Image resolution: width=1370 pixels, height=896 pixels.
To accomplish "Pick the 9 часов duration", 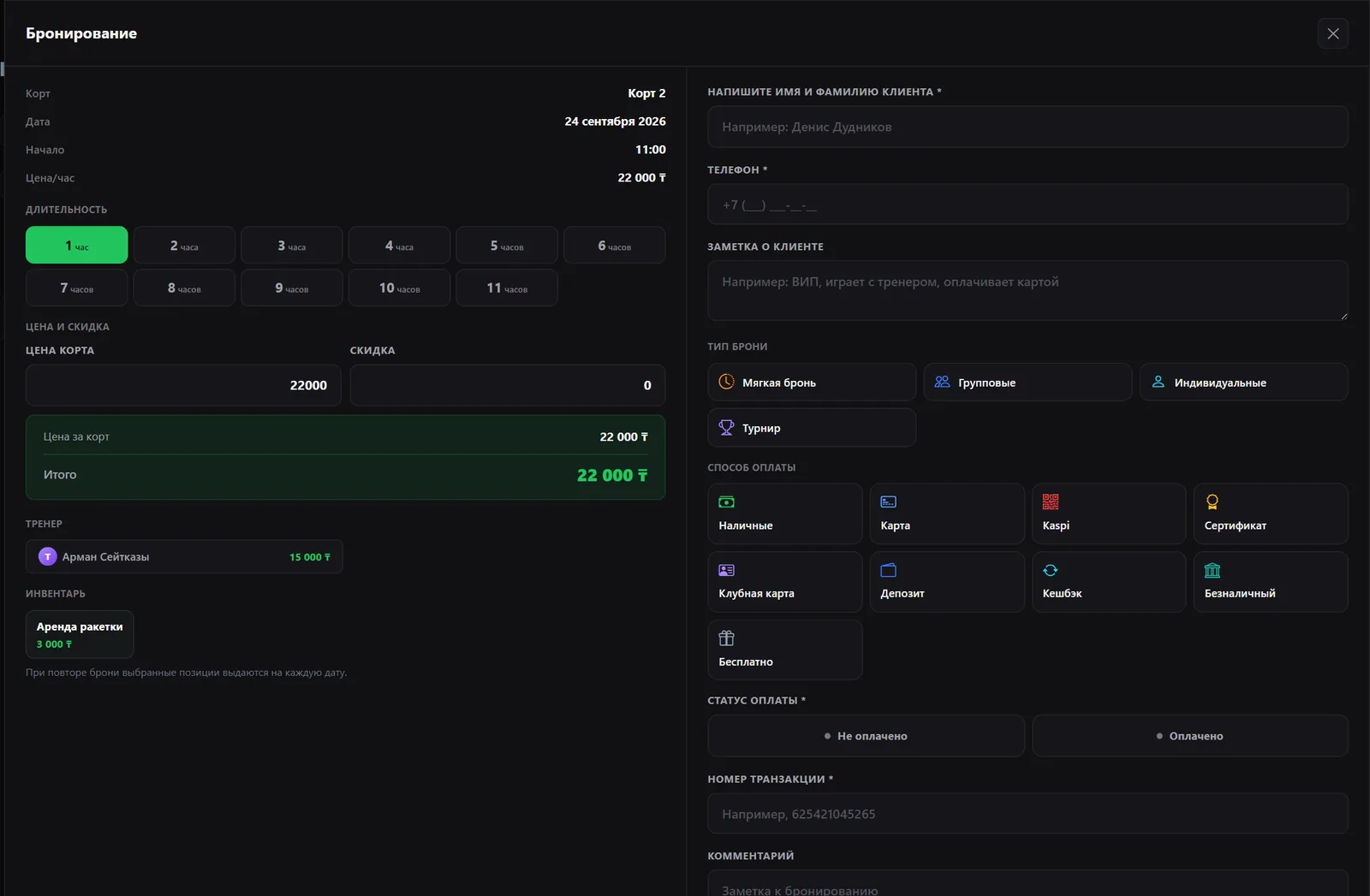I will (292, 288).
